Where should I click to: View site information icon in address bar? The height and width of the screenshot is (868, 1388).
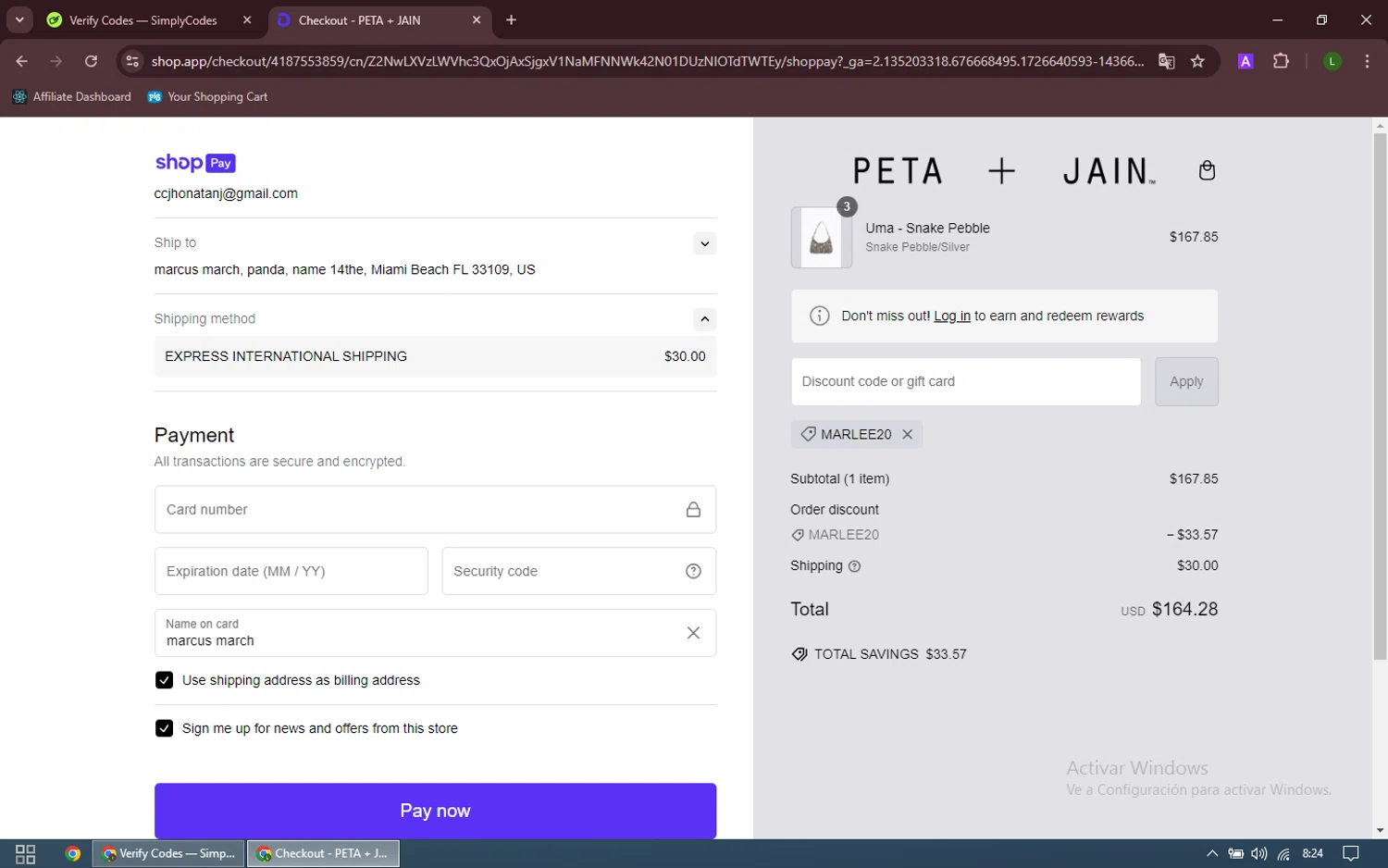point(132,61)
